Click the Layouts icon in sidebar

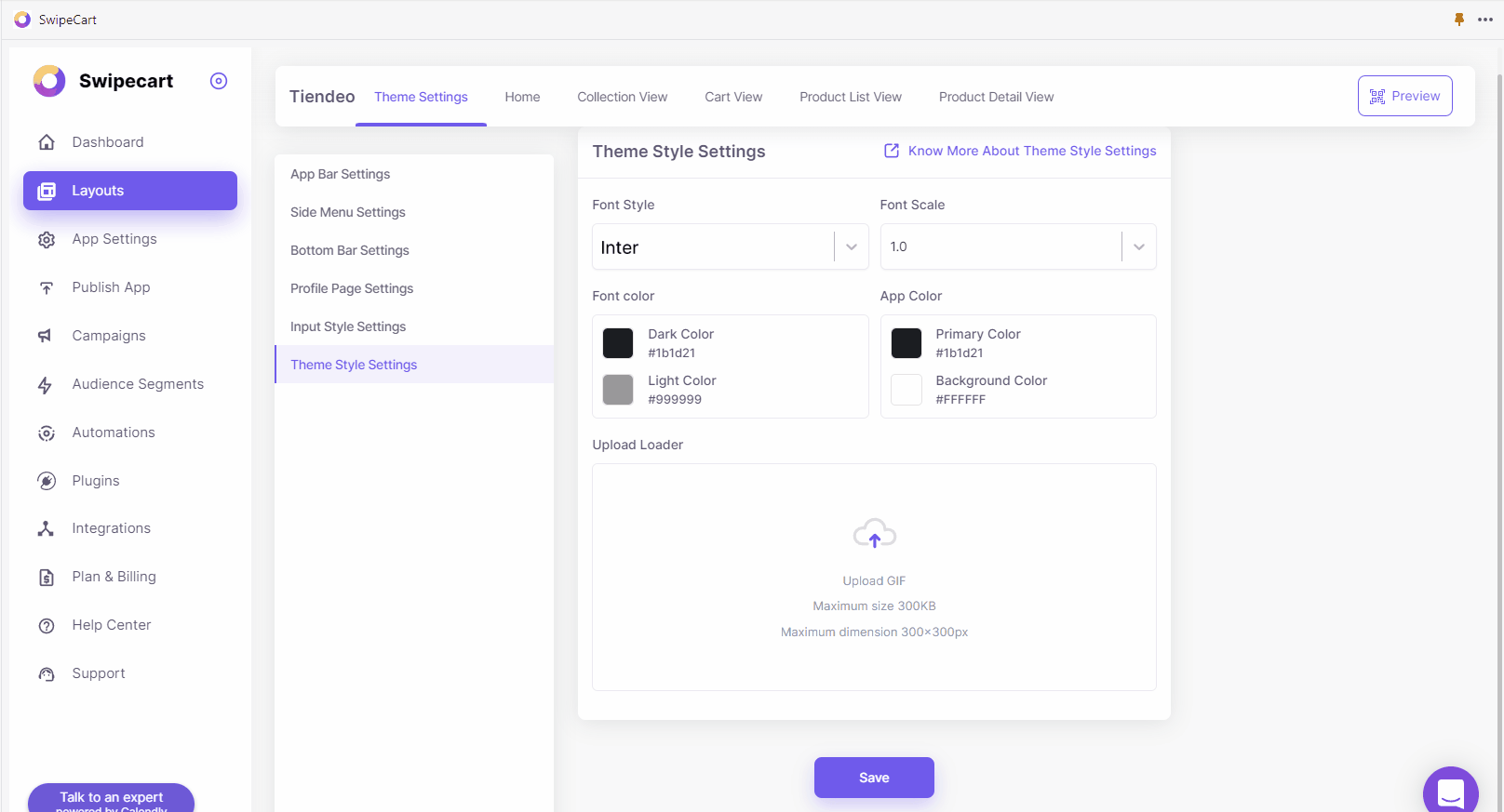pos(47,191)
